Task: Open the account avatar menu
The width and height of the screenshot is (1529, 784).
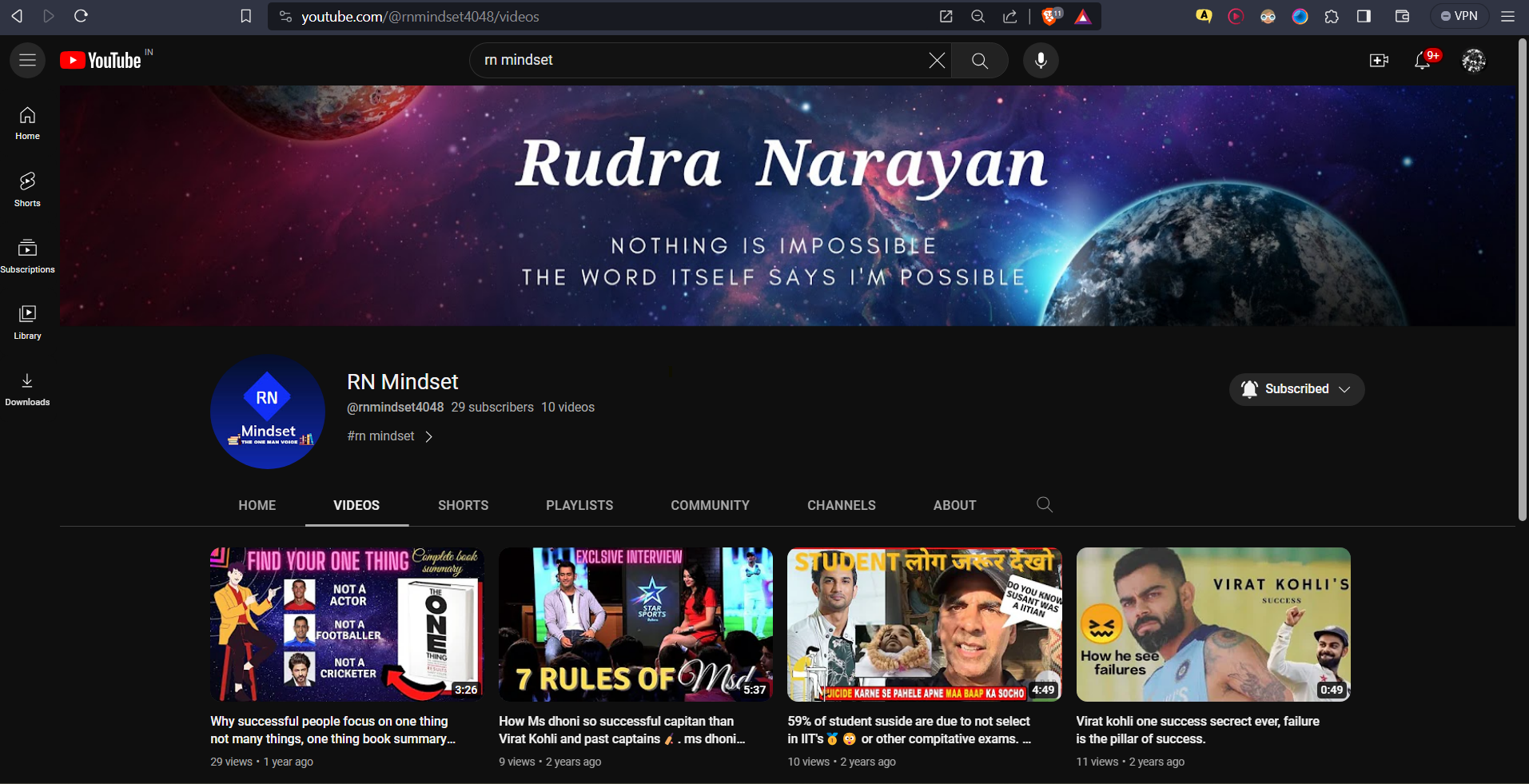Action: pos(1474,60)
